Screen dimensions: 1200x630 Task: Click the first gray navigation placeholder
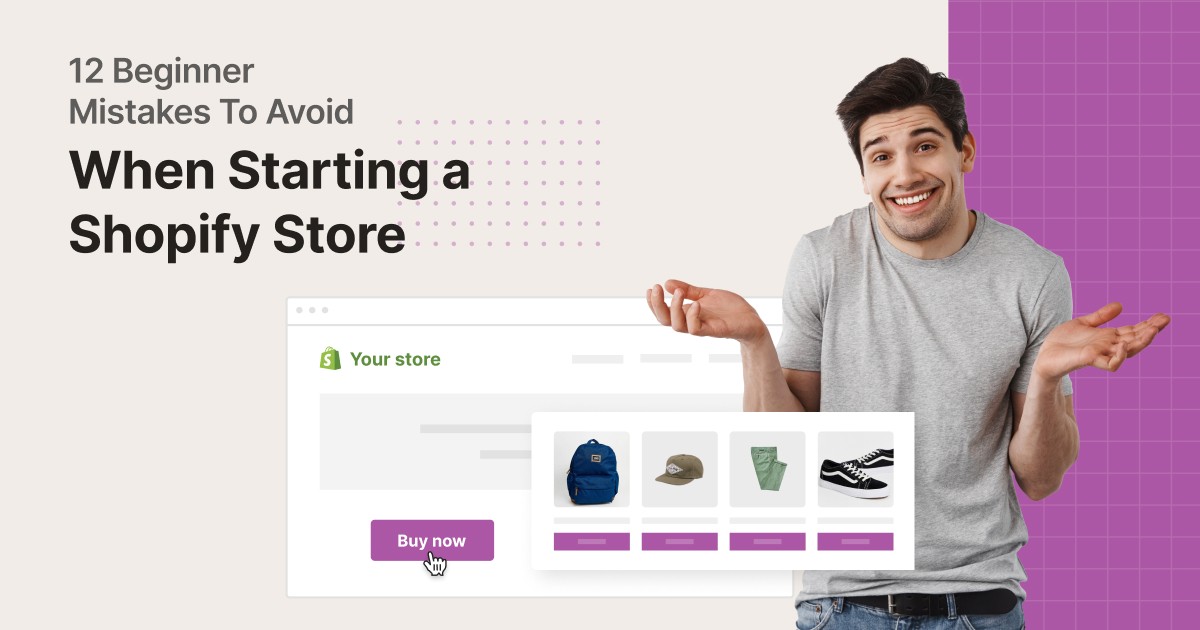click(597, 359)
